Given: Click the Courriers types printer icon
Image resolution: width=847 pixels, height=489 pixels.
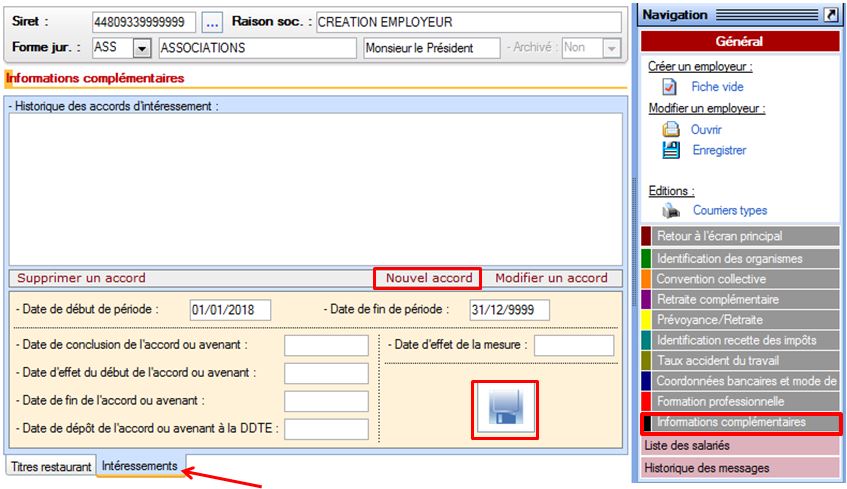Looking at the screenshot, I should point(671,210).
